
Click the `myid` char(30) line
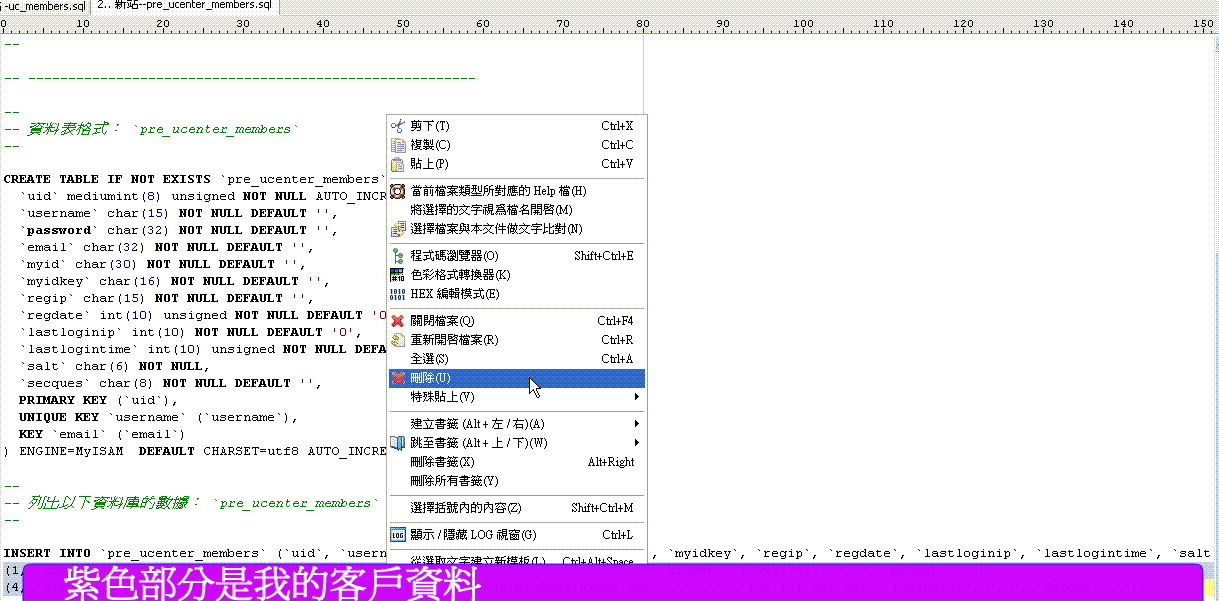click(x=164, y=264)
